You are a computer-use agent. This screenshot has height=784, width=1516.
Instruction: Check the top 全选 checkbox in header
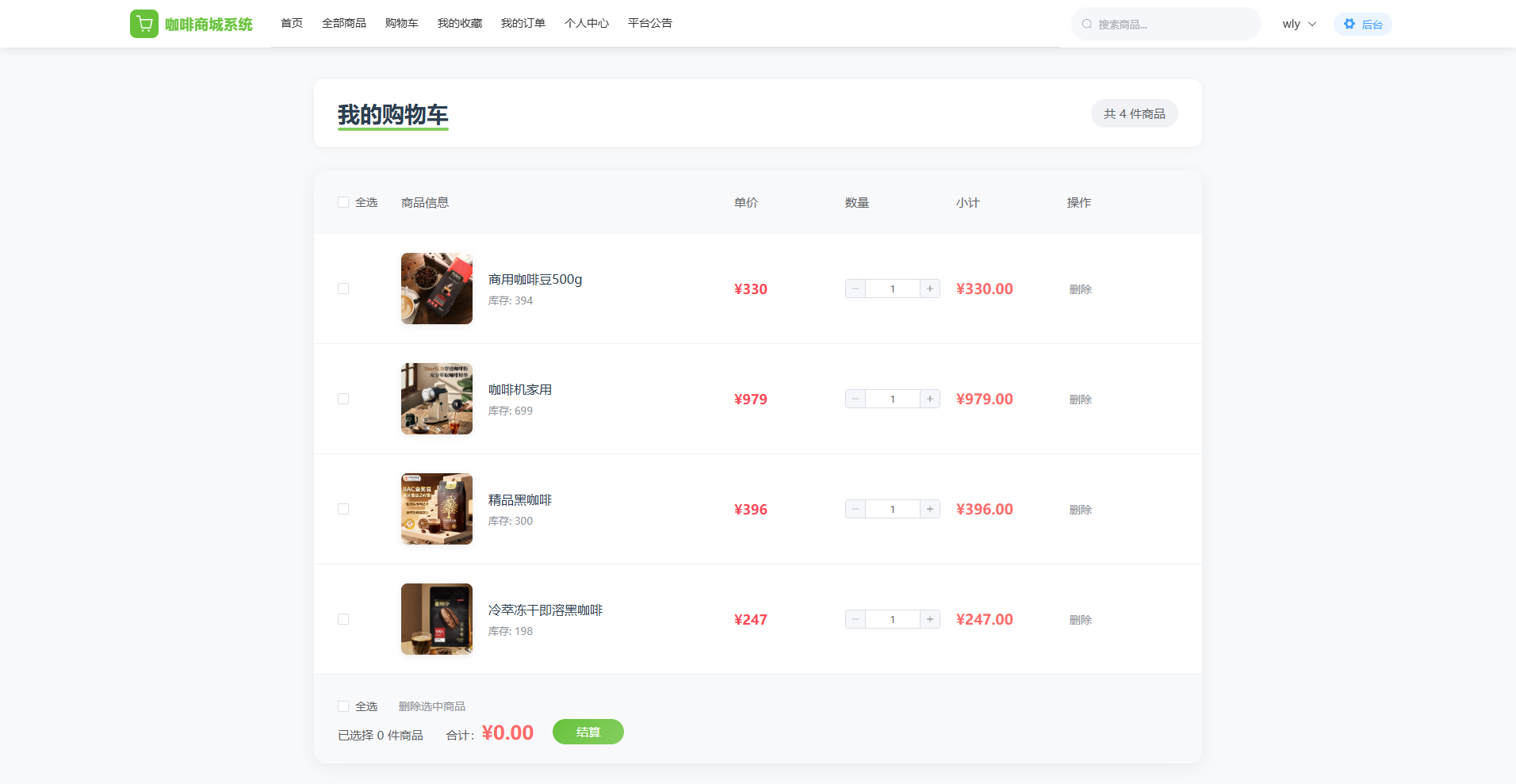pyautogui.click(x=343, y=202)
